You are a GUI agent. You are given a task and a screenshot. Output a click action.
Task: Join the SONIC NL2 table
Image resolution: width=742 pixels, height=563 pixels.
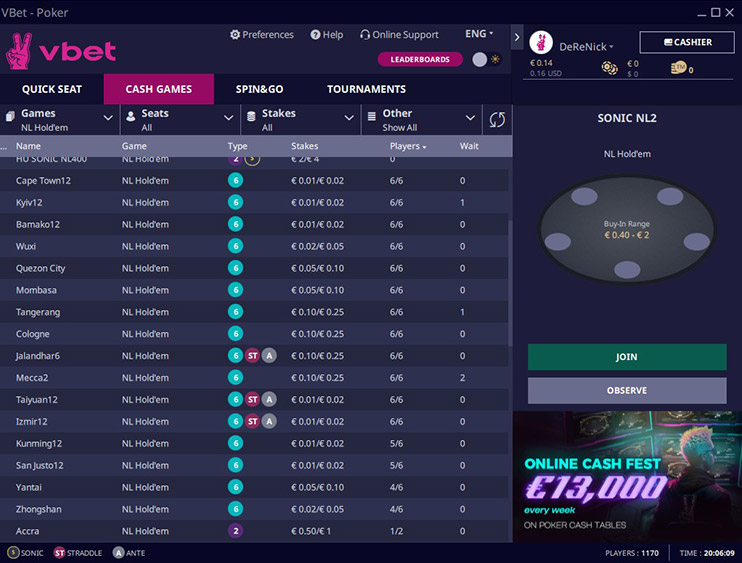627,357
